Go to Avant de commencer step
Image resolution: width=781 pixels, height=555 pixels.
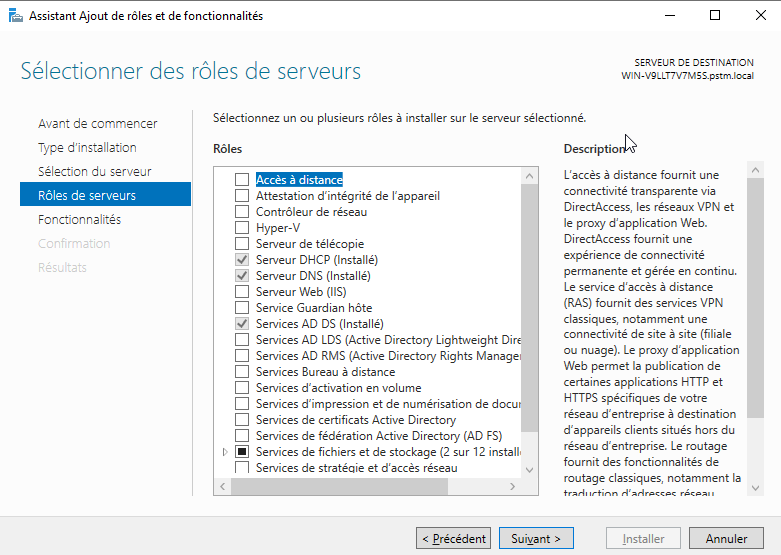pos(97,124)
